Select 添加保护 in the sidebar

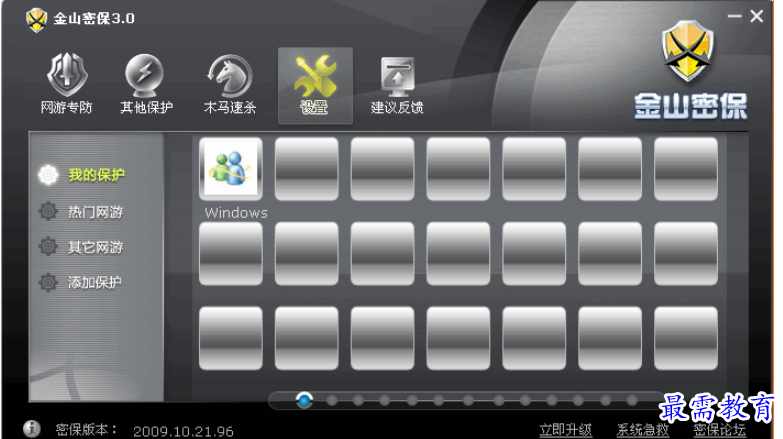coord(94,282)
